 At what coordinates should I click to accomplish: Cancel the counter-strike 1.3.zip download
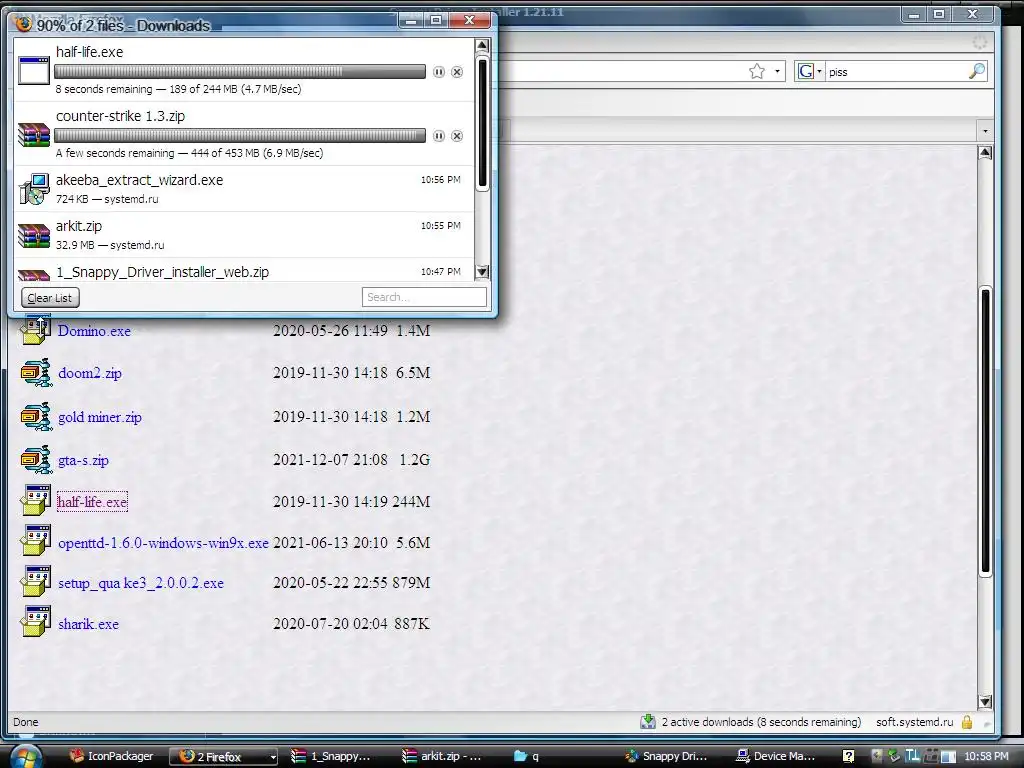tap(457, 136)
